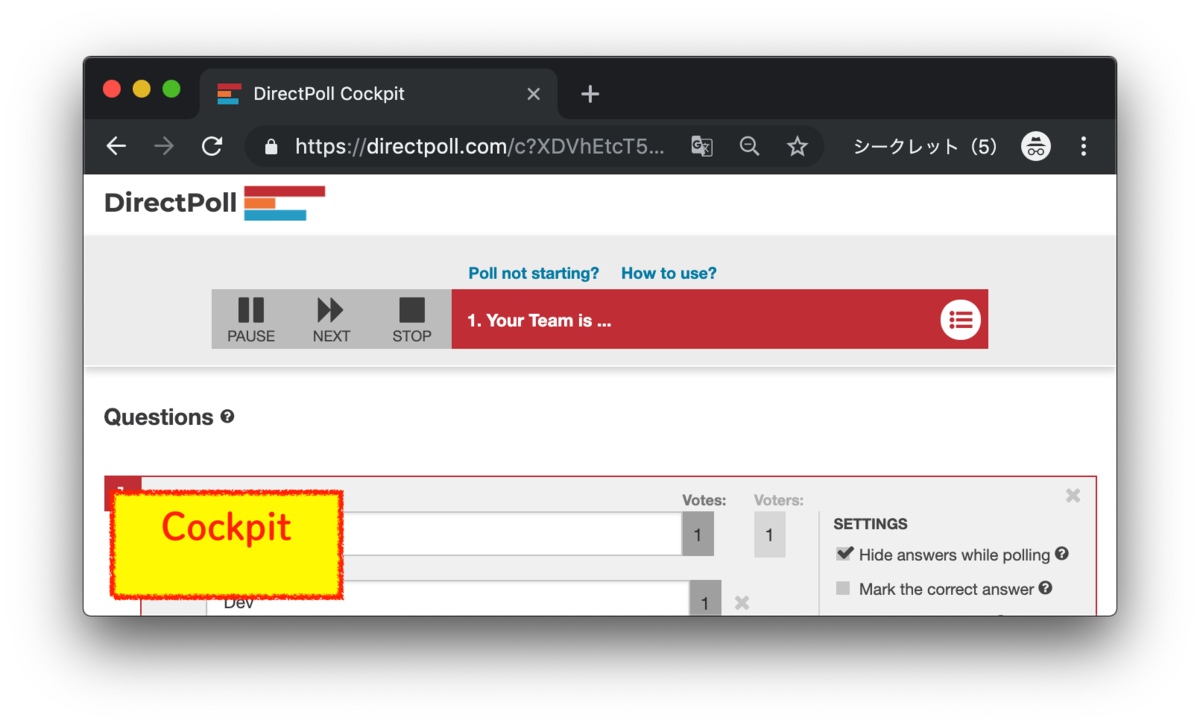Stop the poll with STOP button

click(411, 320)
